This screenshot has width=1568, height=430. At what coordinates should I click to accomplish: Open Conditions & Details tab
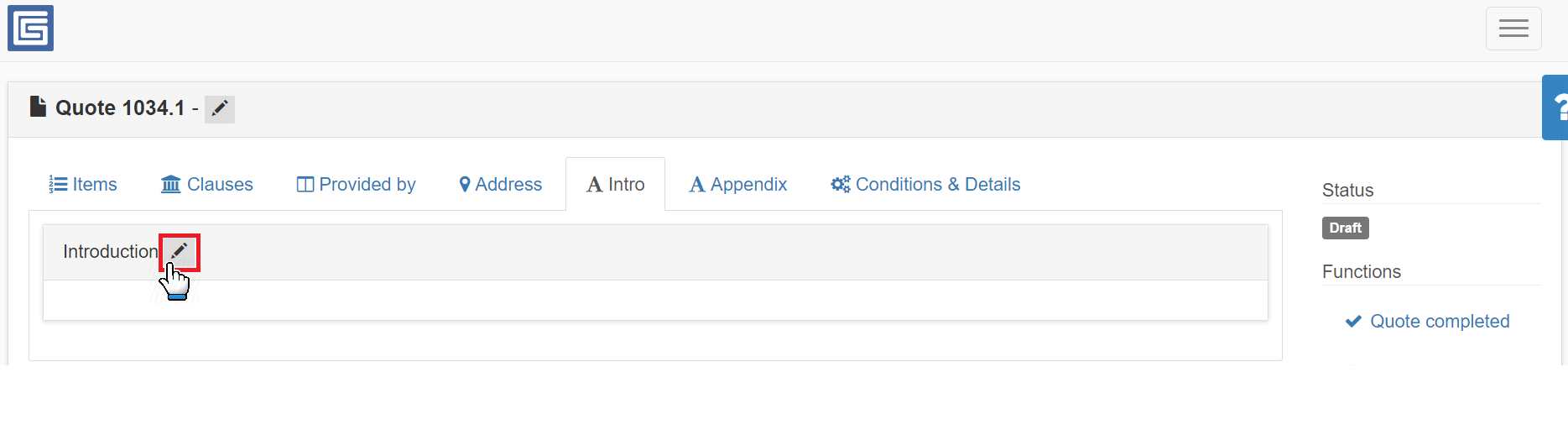[925, 184]
